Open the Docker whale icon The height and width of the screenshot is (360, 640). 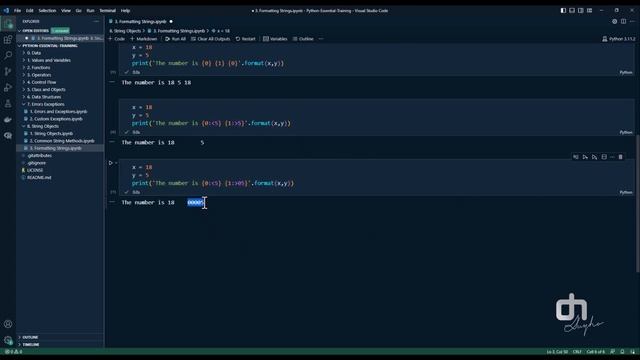coord(8,119)
